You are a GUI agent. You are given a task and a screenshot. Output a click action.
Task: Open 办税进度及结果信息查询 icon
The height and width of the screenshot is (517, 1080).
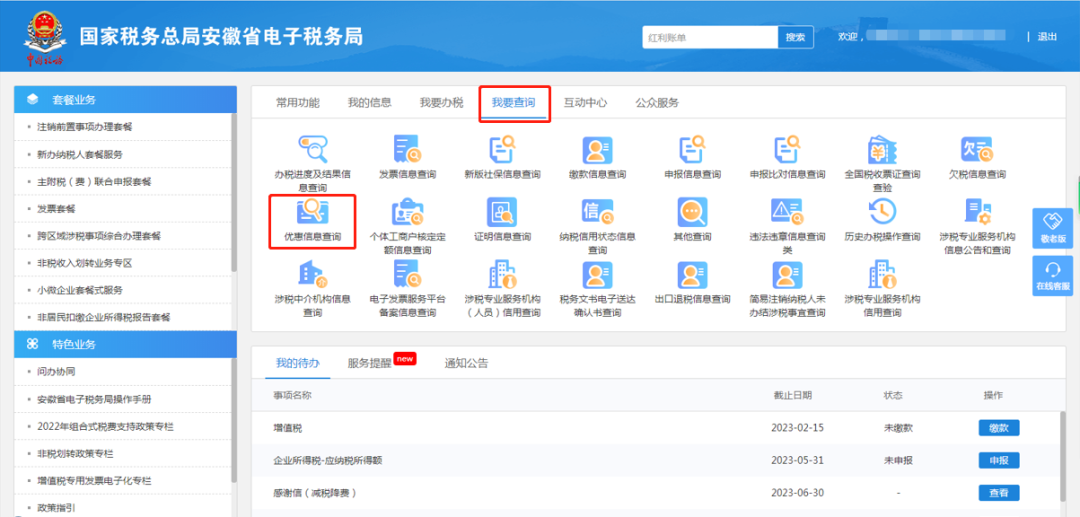[313, 149]
